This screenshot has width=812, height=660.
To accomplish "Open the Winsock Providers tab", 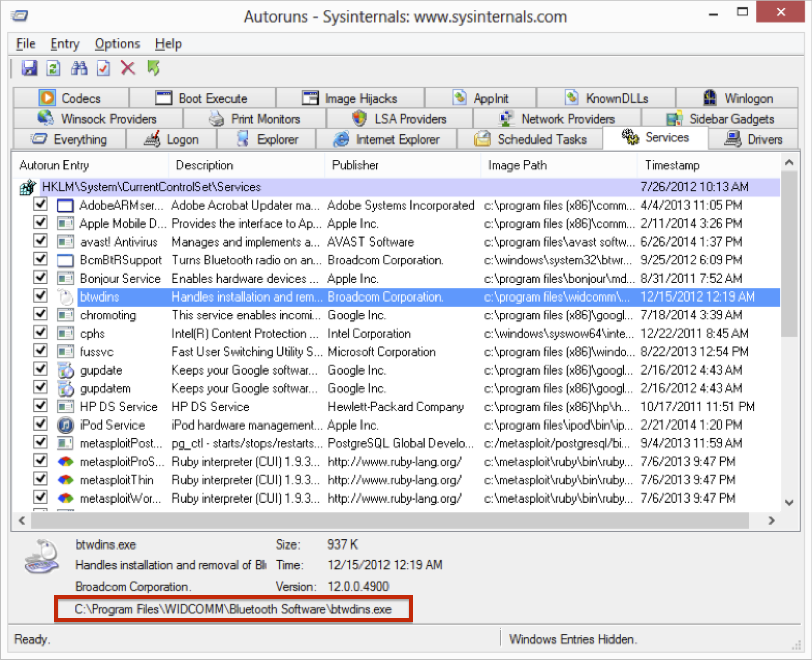I will 98,119.
